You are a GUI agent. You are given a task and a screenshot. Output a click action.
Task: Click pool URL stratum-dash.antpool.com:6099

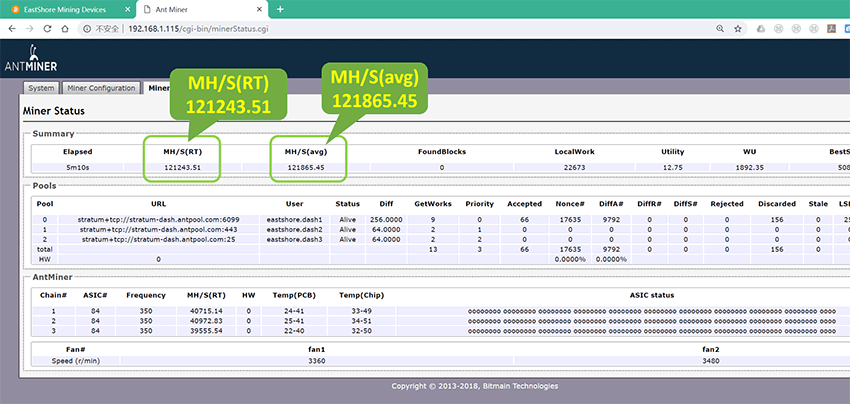click(159, 220)
